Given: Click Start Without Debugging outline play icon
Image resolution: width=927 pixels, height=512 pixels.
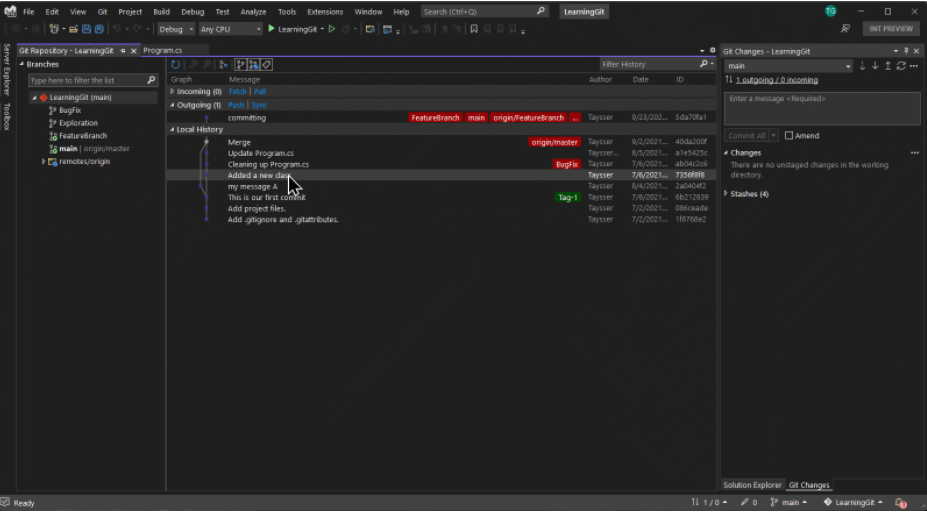Looking at the screenshot, I should click(x=332, y=29).
